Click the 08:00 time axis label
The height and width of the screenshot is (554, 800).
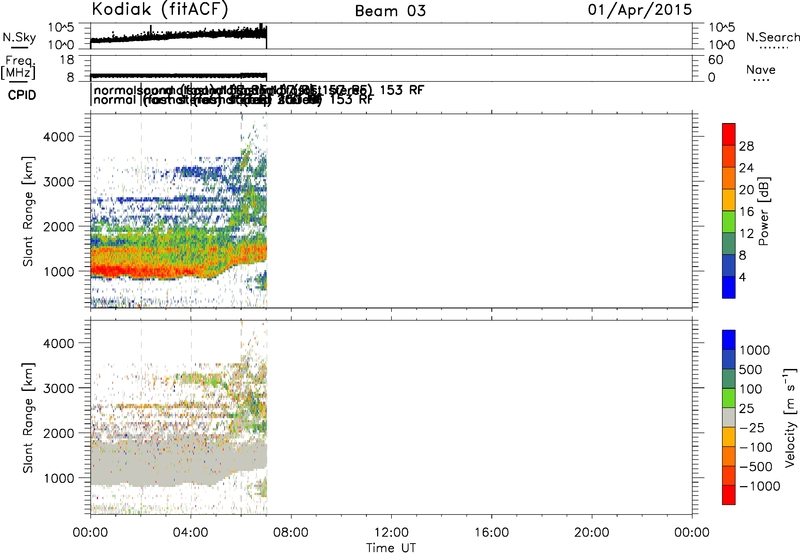pyautogui.click(x=291, y=533)
